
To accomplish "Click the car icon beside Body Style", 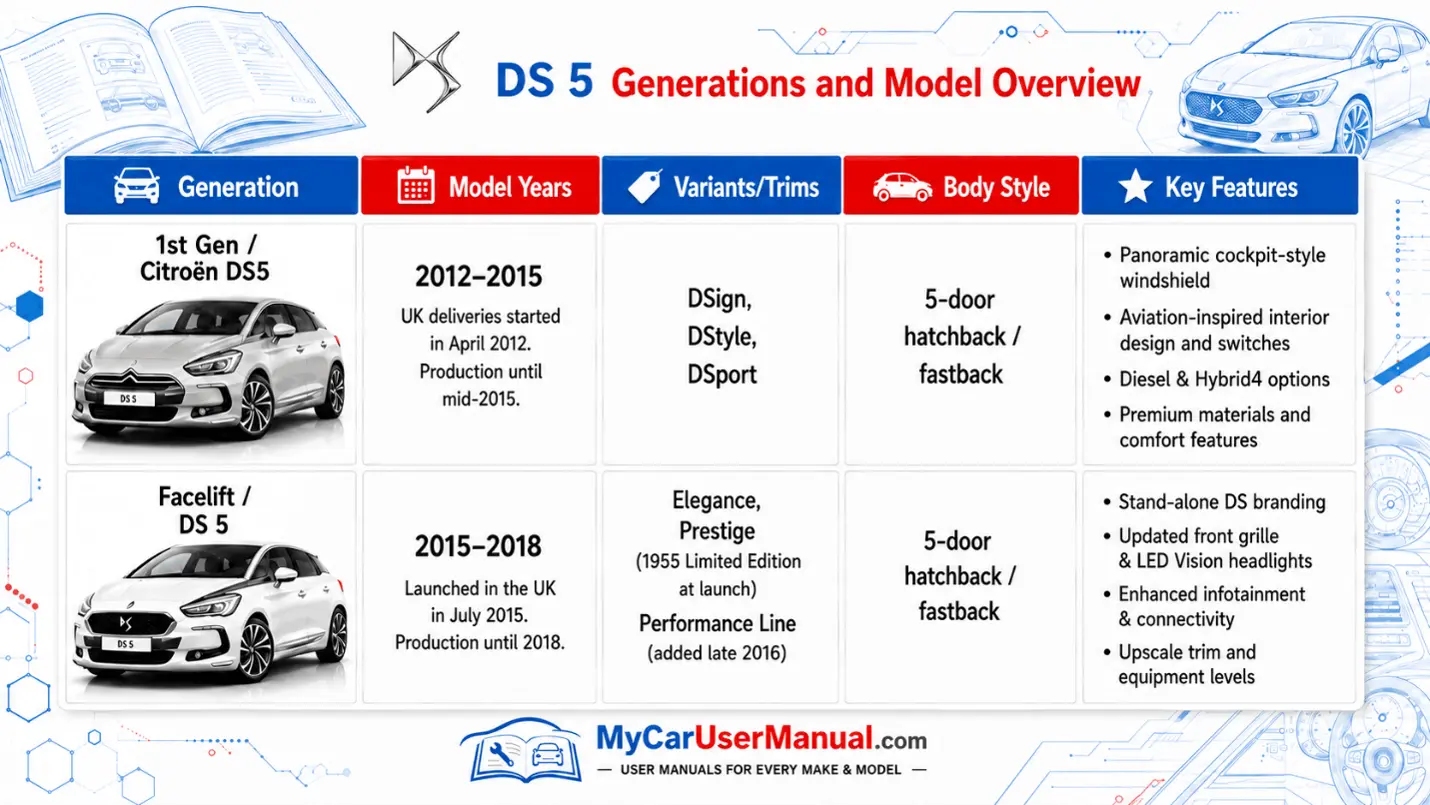I will (x=902, y=187).
